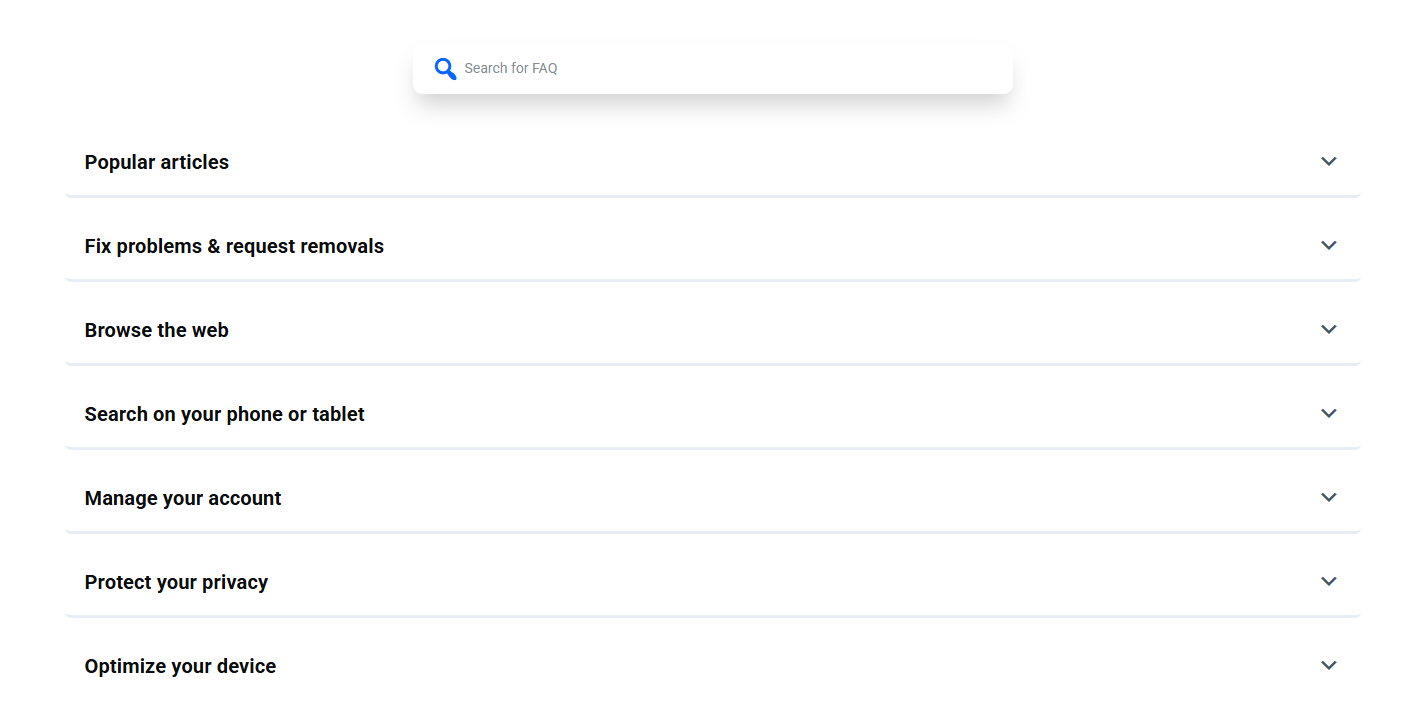Click the chevron beside Popular articles

click(x=1328, y=162)
